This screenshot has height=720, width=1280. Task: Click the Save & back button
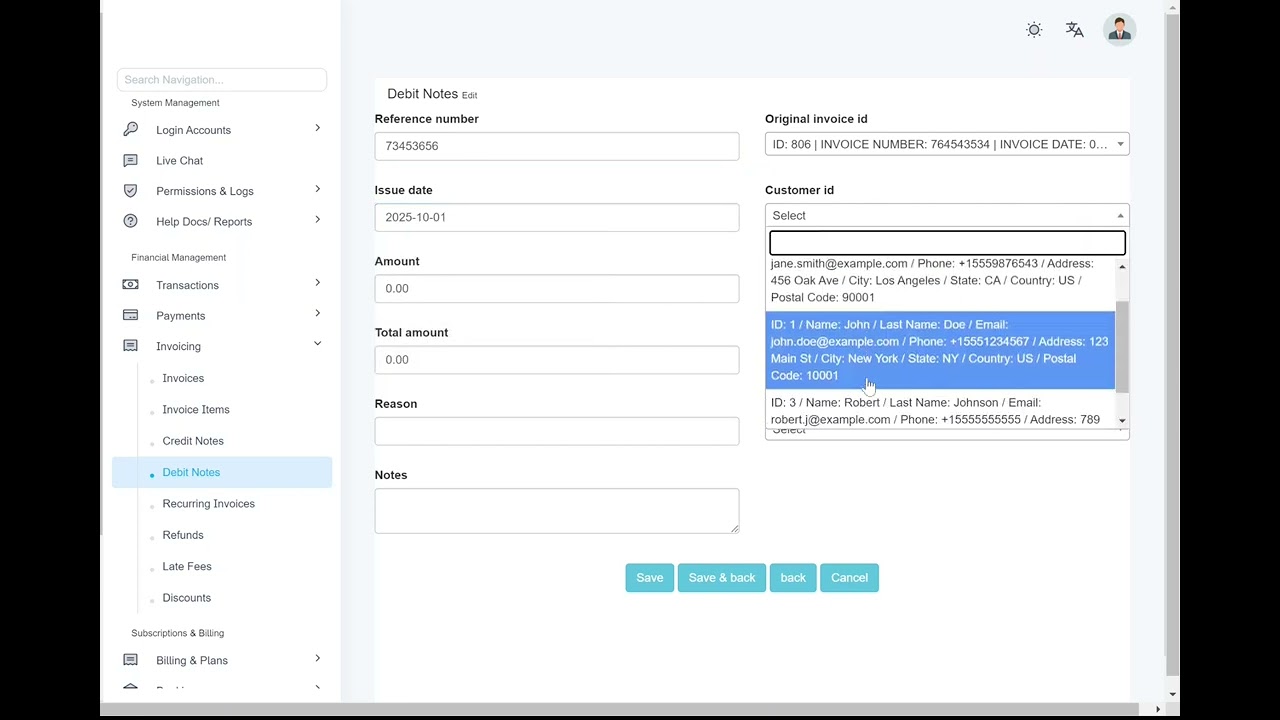pyautogui.click(x=722, y=577)
